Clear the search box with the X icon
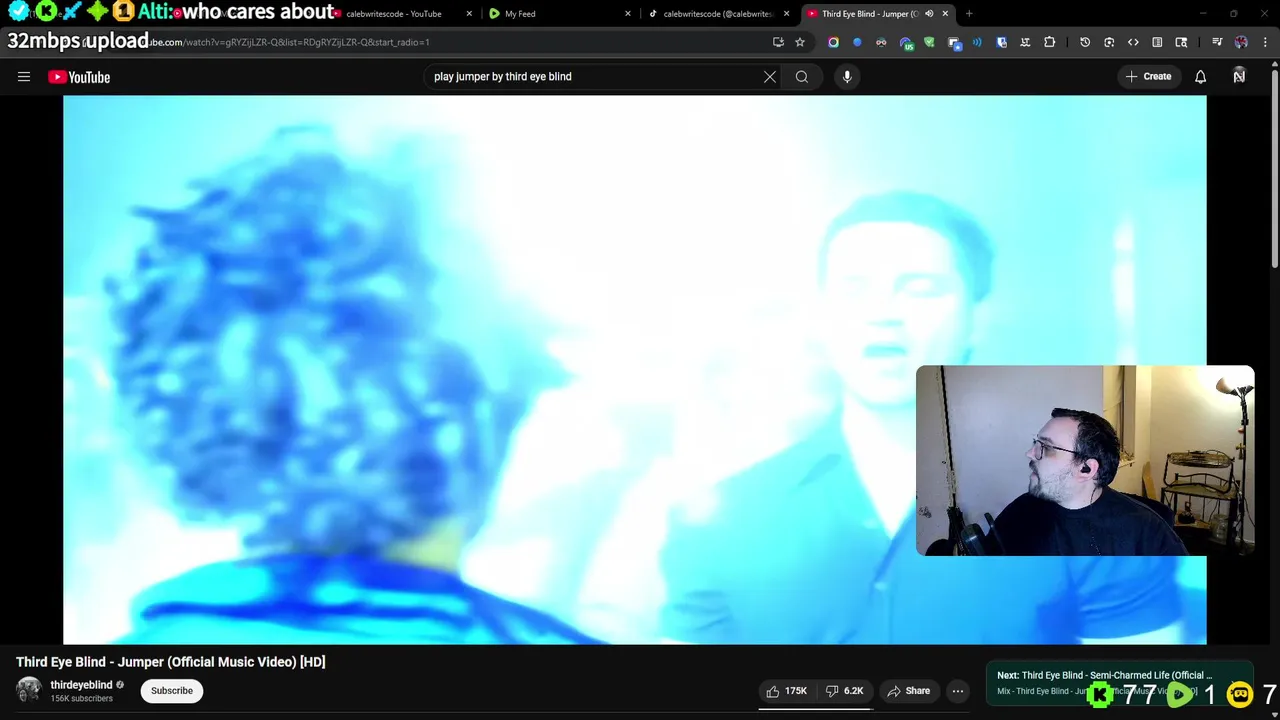 click(x=770, y=76)
